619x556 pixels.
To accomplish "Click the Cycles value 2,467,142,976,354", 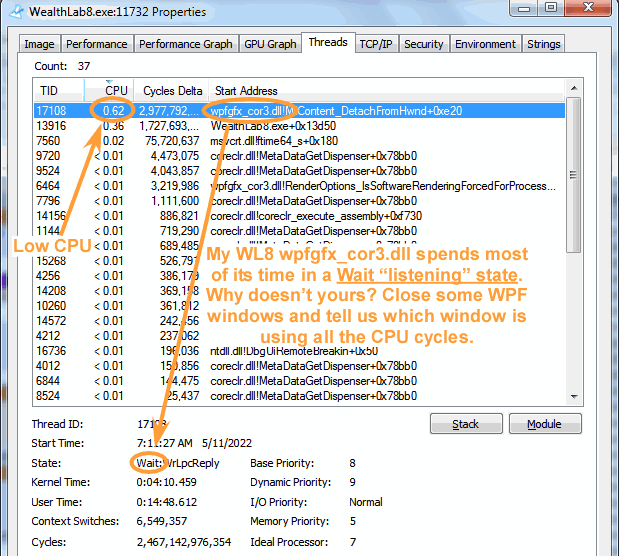I will tap(184, 542).
